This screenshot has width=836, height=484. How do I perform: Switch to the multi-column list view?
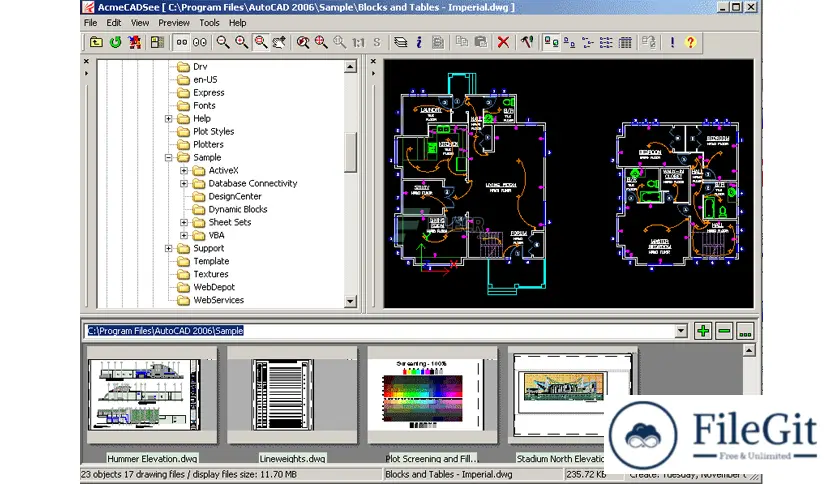pos(606,42)
